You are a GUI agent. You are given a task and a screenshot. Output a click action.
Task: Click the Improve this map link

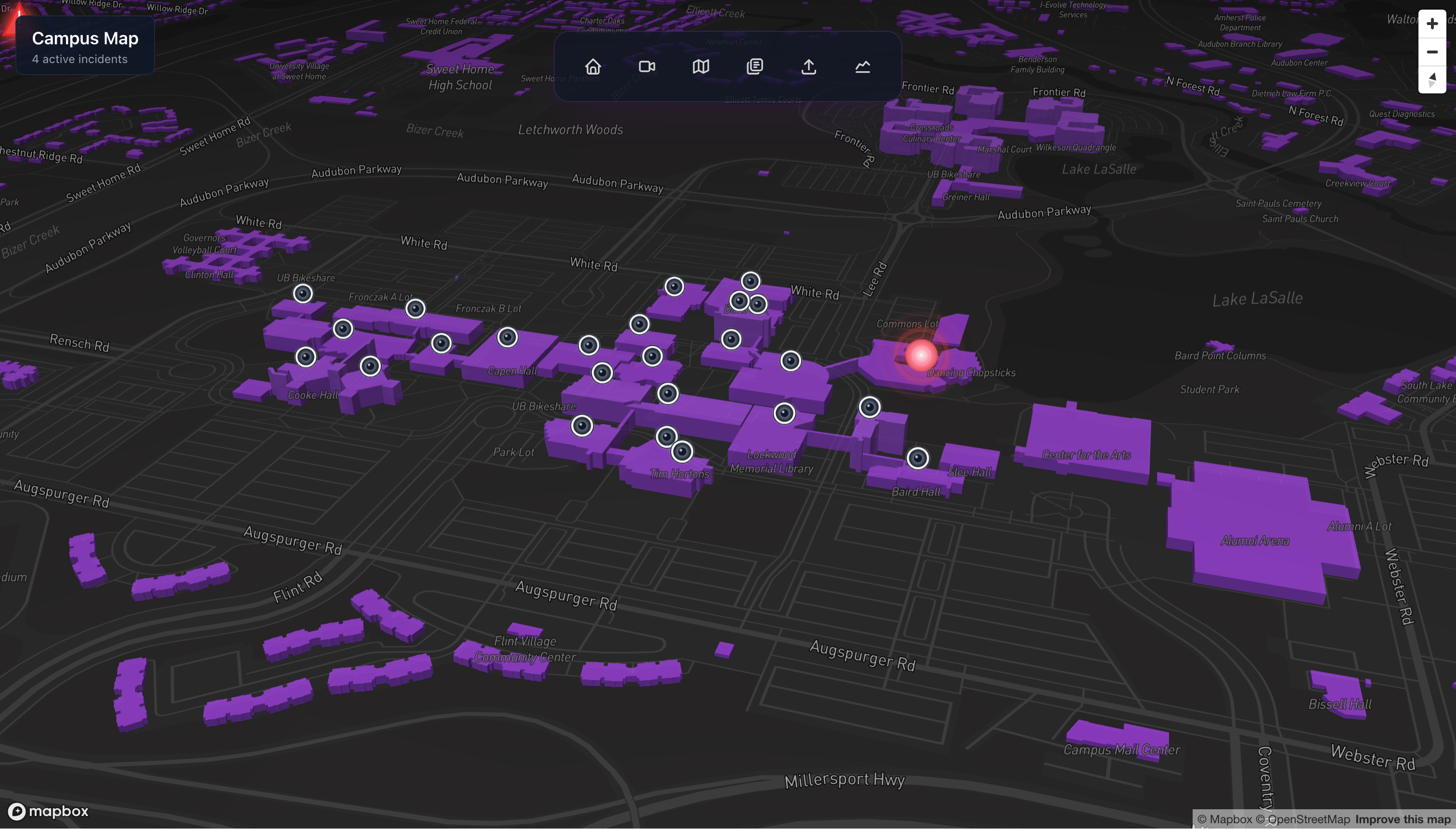1403,819
